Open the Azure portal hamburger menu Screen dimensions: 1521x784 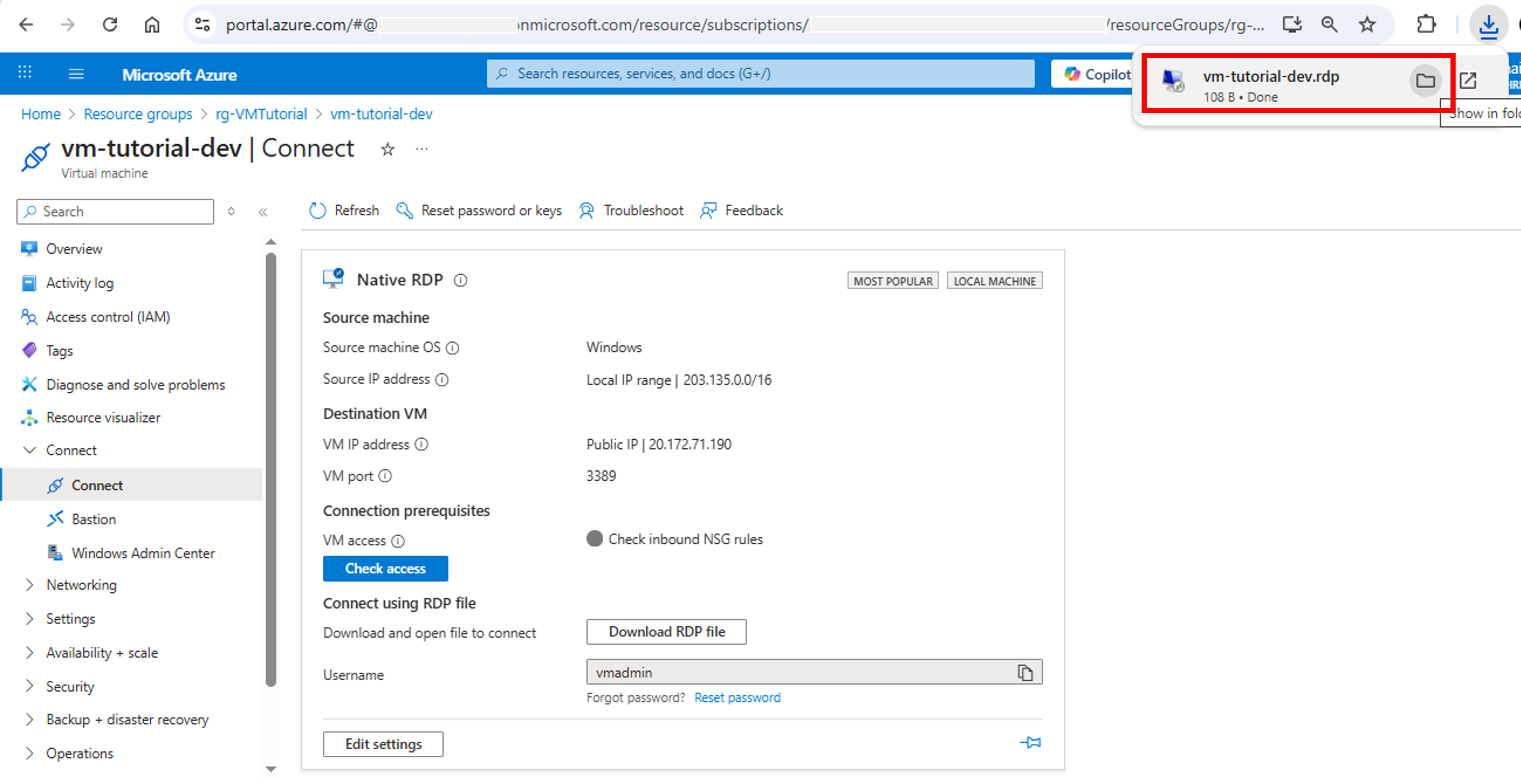[76, 74]
